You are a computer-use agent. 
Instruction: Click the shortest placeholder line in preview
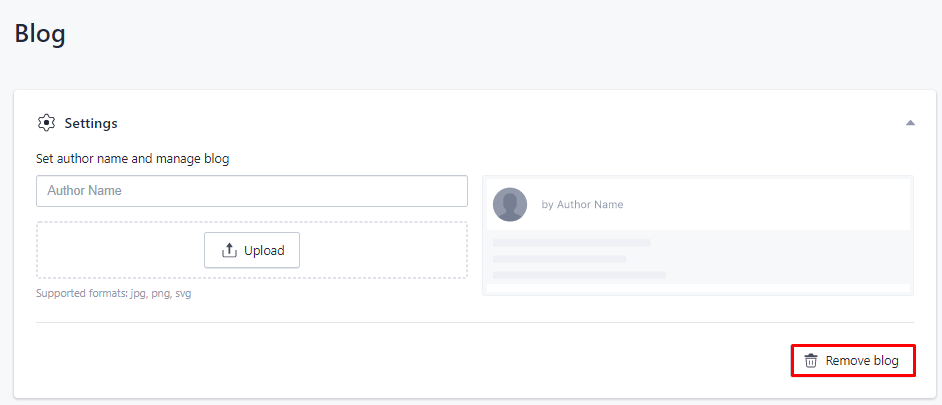pyautogui.click(x=559, y=259)
